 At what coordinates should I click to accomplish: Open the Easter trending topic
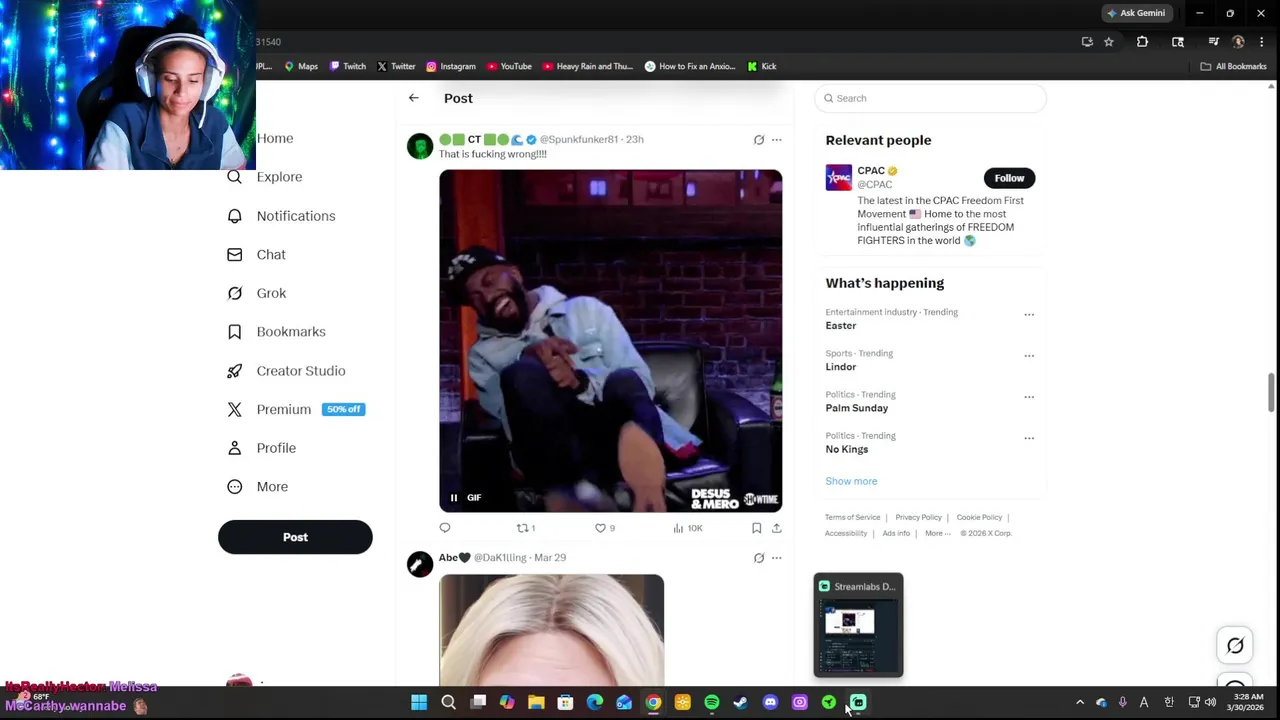[x=841, y=326]
